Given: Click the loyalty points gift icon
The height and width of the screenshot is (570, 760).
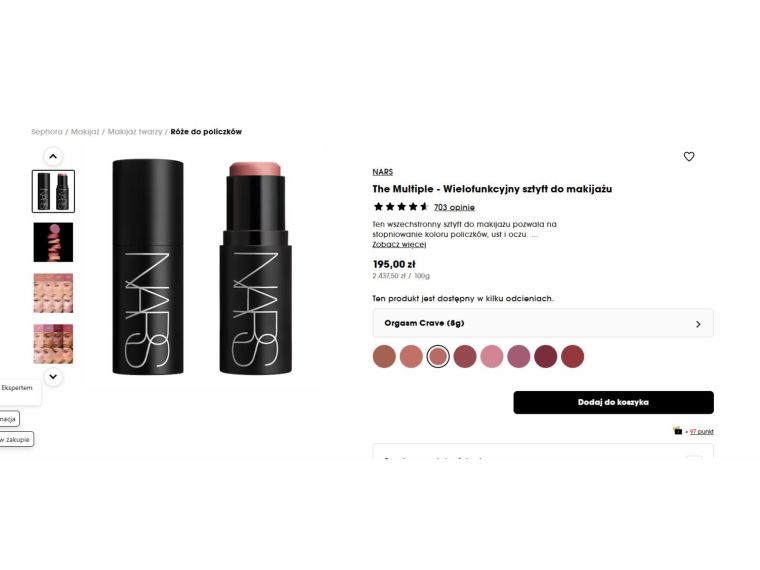Looking at the screenshot, I should [x=678, y=431].
